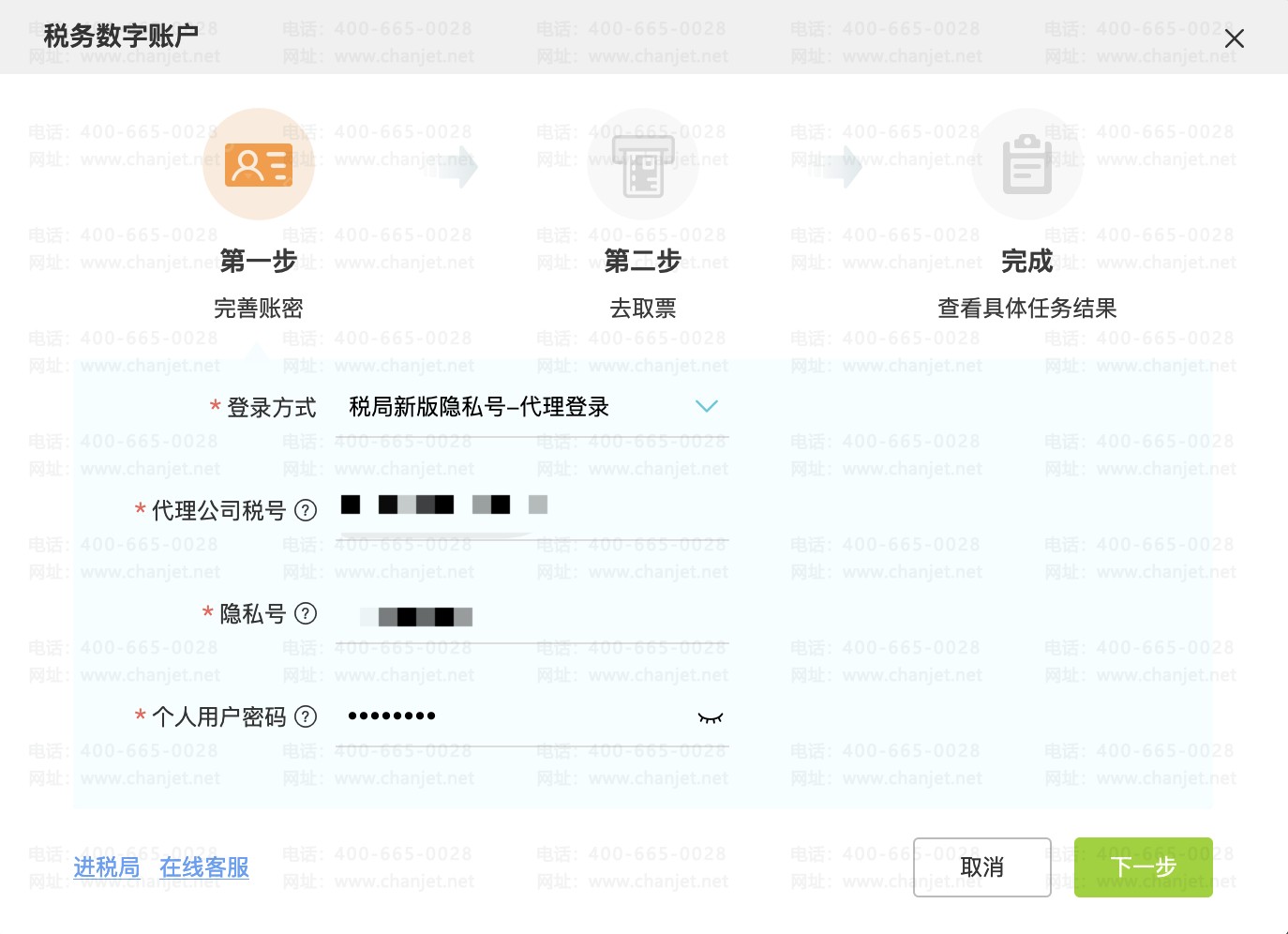The height and width of the screenshot is (934, 1288).
Task: Open help for 隐私号
Action: 306,613
